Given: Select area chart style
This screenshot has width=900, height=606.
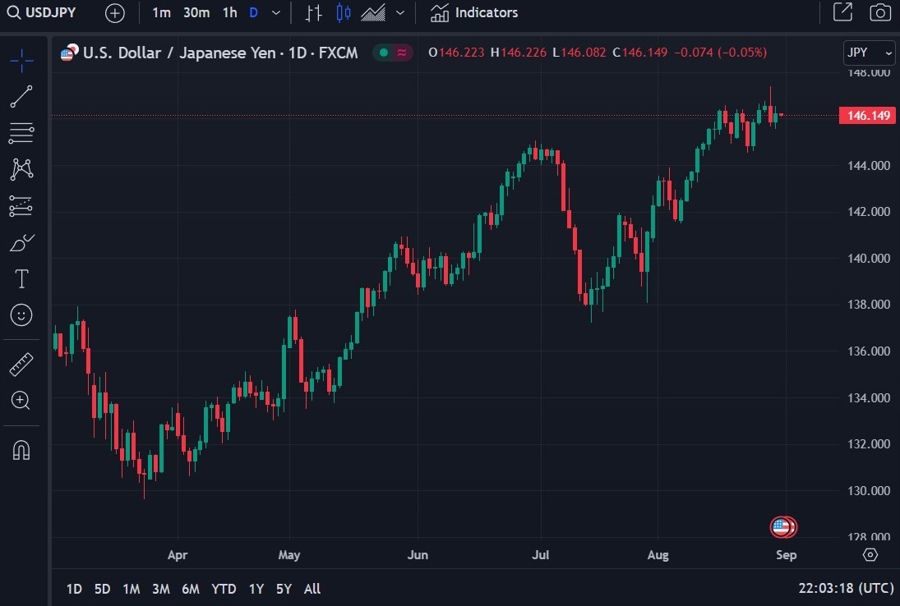Looking at the screenshot, I should (373, 13).
